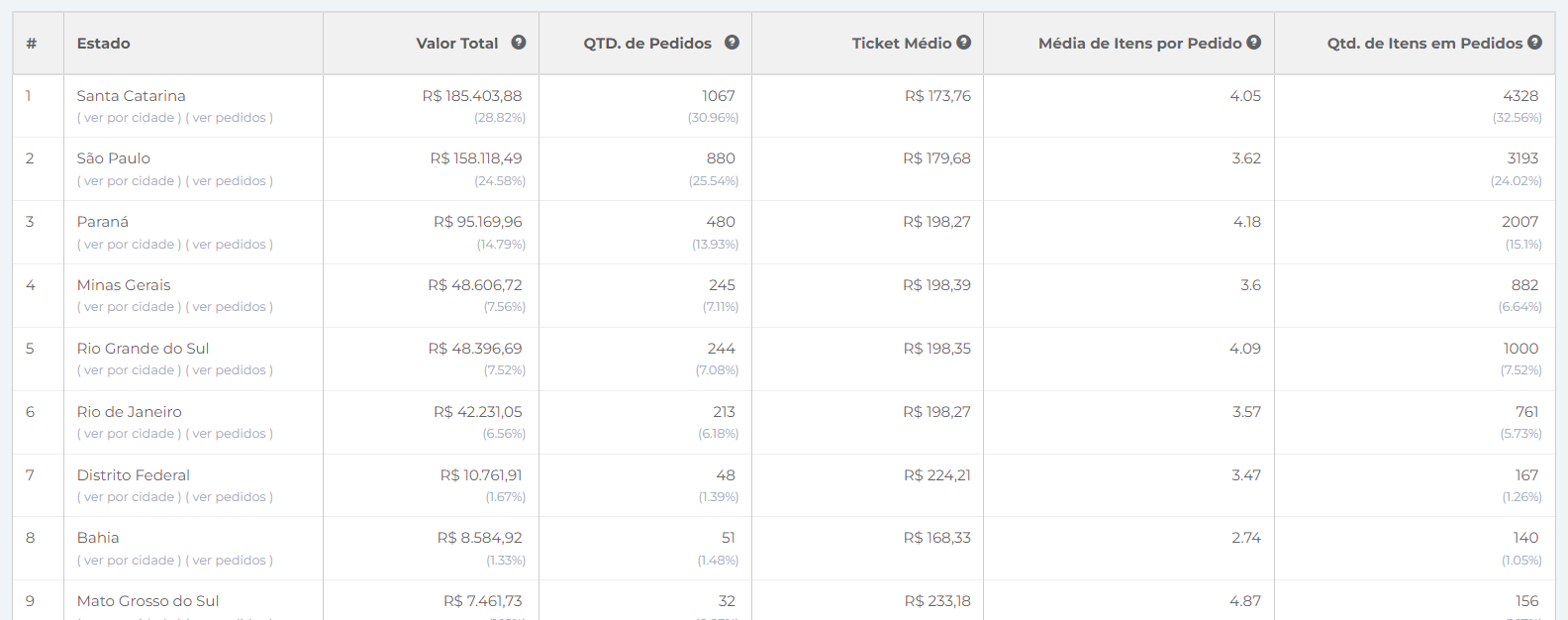
Task: Click help icon beside QTD. de Pedidos
Action: pyautogui.click(x=732, y=43)
